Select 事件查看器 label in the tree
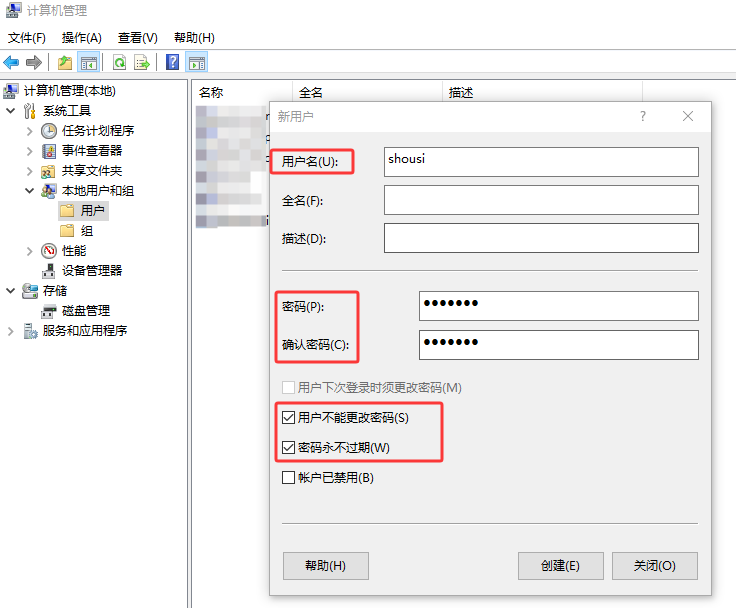 [92, 151]
